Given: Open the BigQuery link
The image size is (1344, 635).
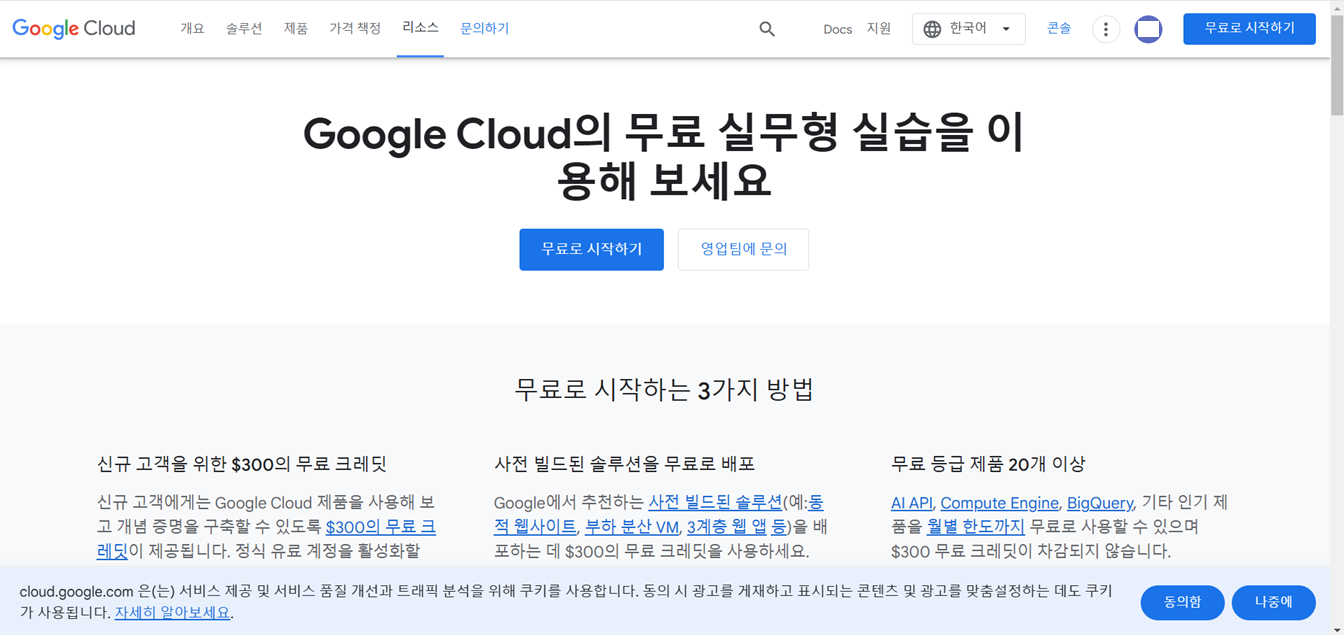Looking at the screenshot, I should 1100,503.
